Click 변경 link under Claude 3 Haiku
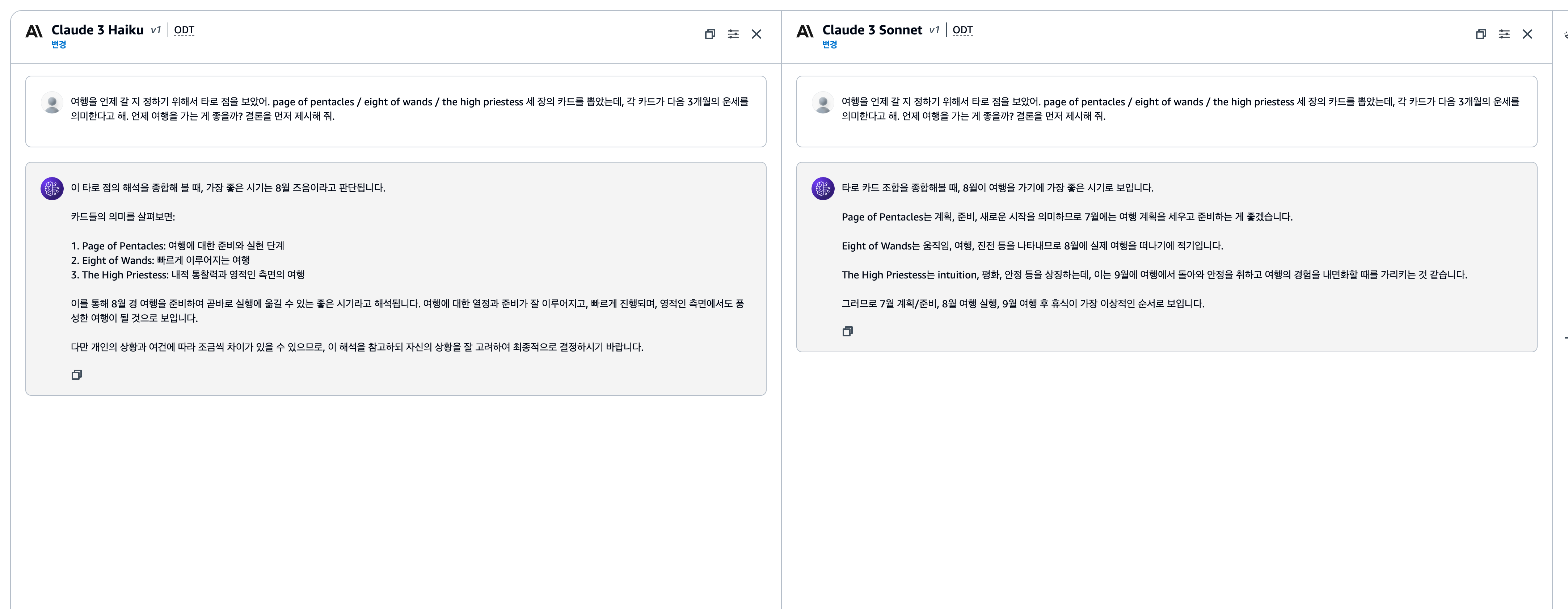1568x609 pixels. point(58,45)
